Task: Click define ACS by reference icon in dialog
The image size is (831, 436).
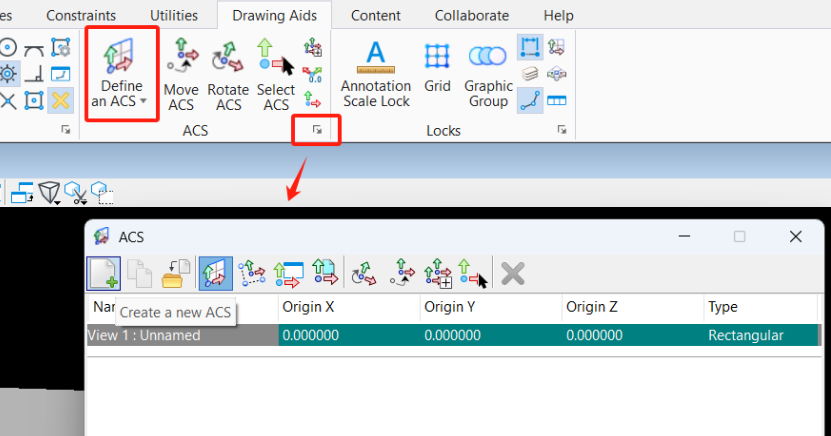Action: 324,273
